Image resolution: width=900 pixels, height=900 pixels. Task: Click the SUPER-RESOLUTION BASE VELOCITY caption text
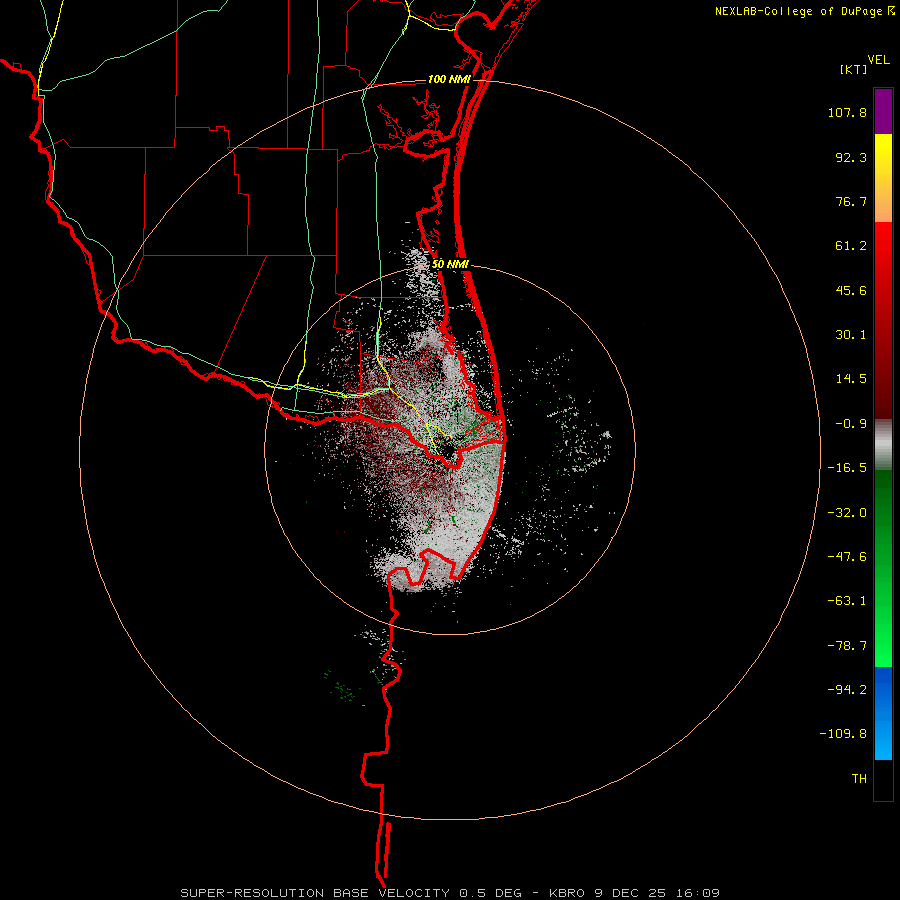pyautogui.click(x=317, y=893)
